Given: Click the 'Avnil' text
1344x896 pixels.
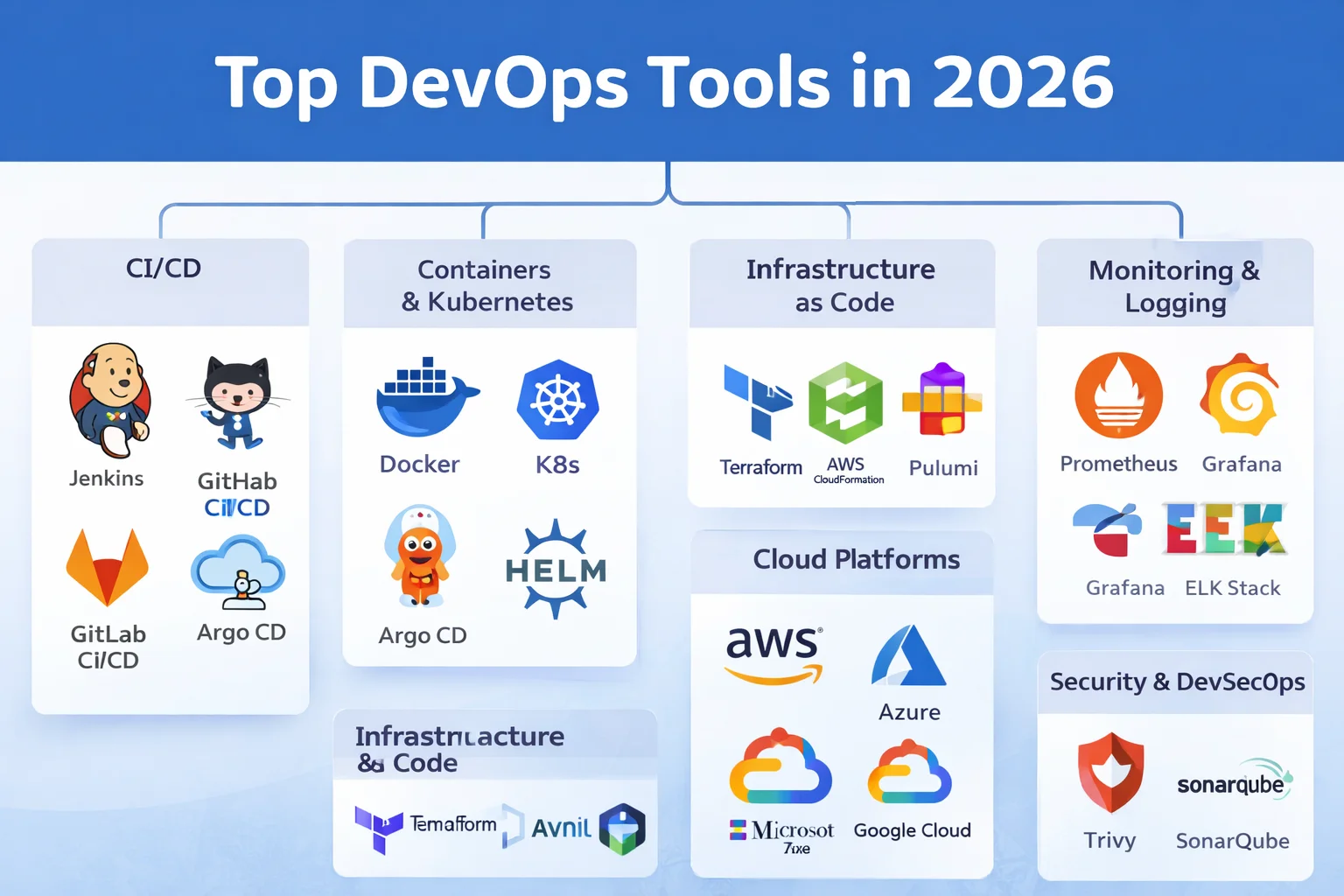Looking at the screenshot, I should click(x=562, y=828).
